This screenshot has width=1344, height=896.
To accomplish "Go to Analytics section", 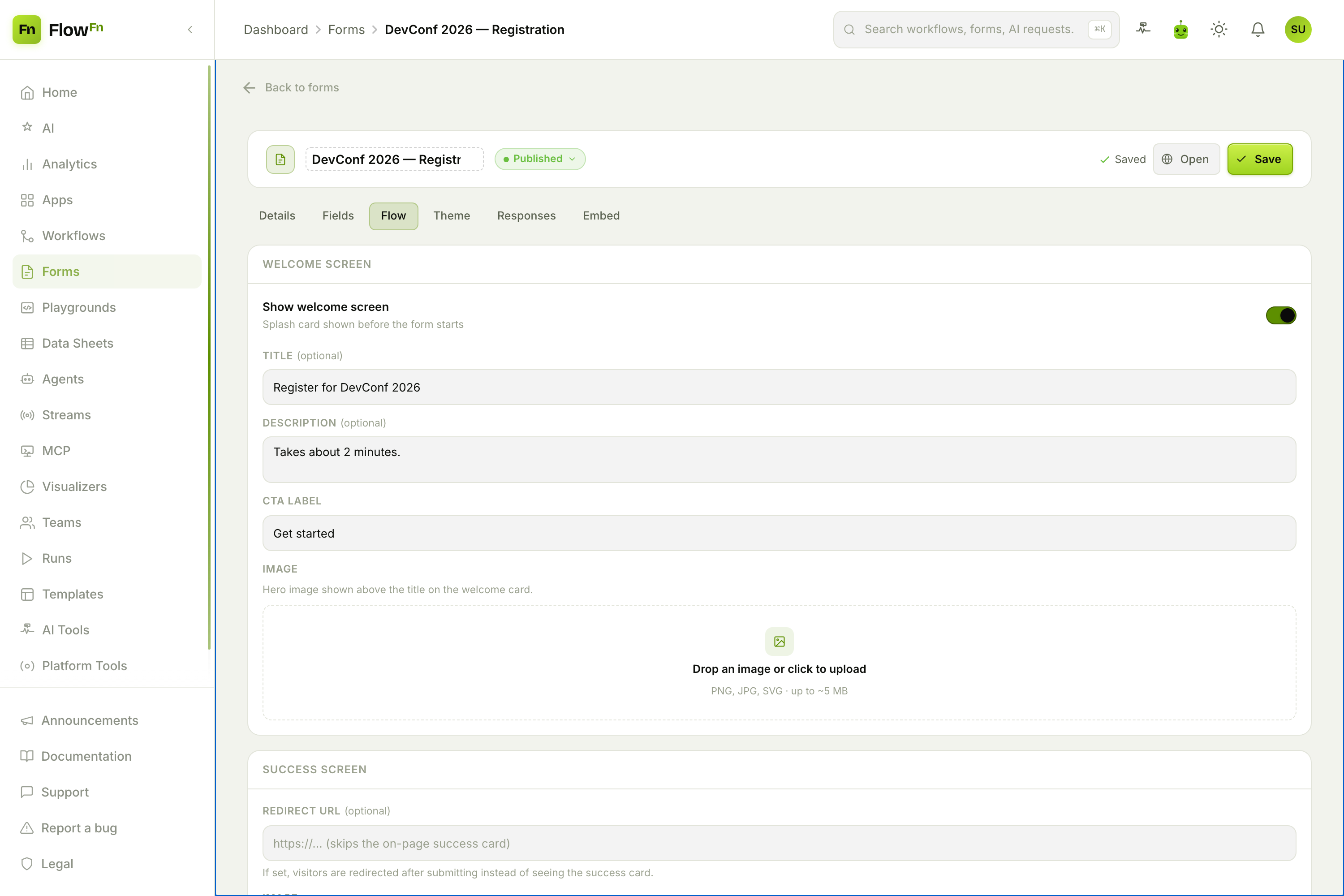I will tap(107, 164).
